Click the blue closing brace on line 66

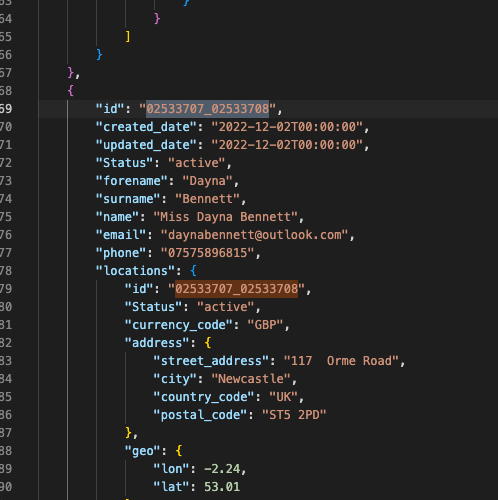99,55
